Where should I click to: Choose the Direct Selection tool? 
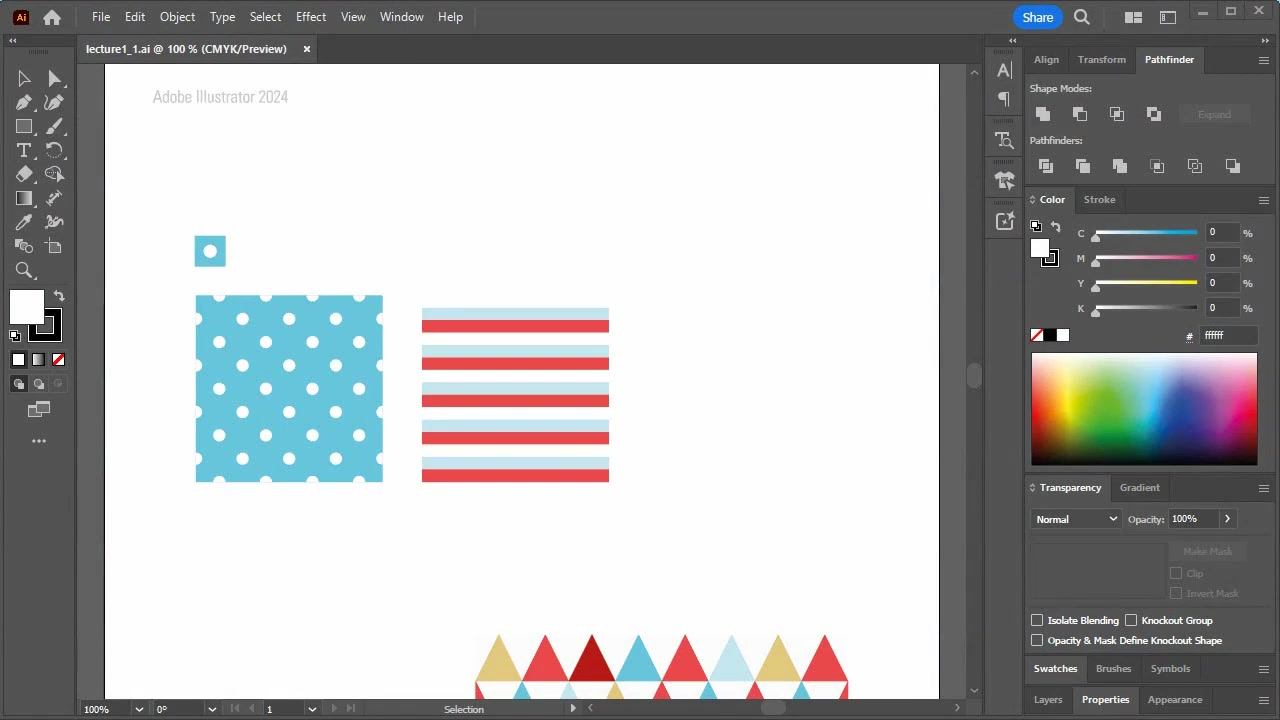coord(54,79)
